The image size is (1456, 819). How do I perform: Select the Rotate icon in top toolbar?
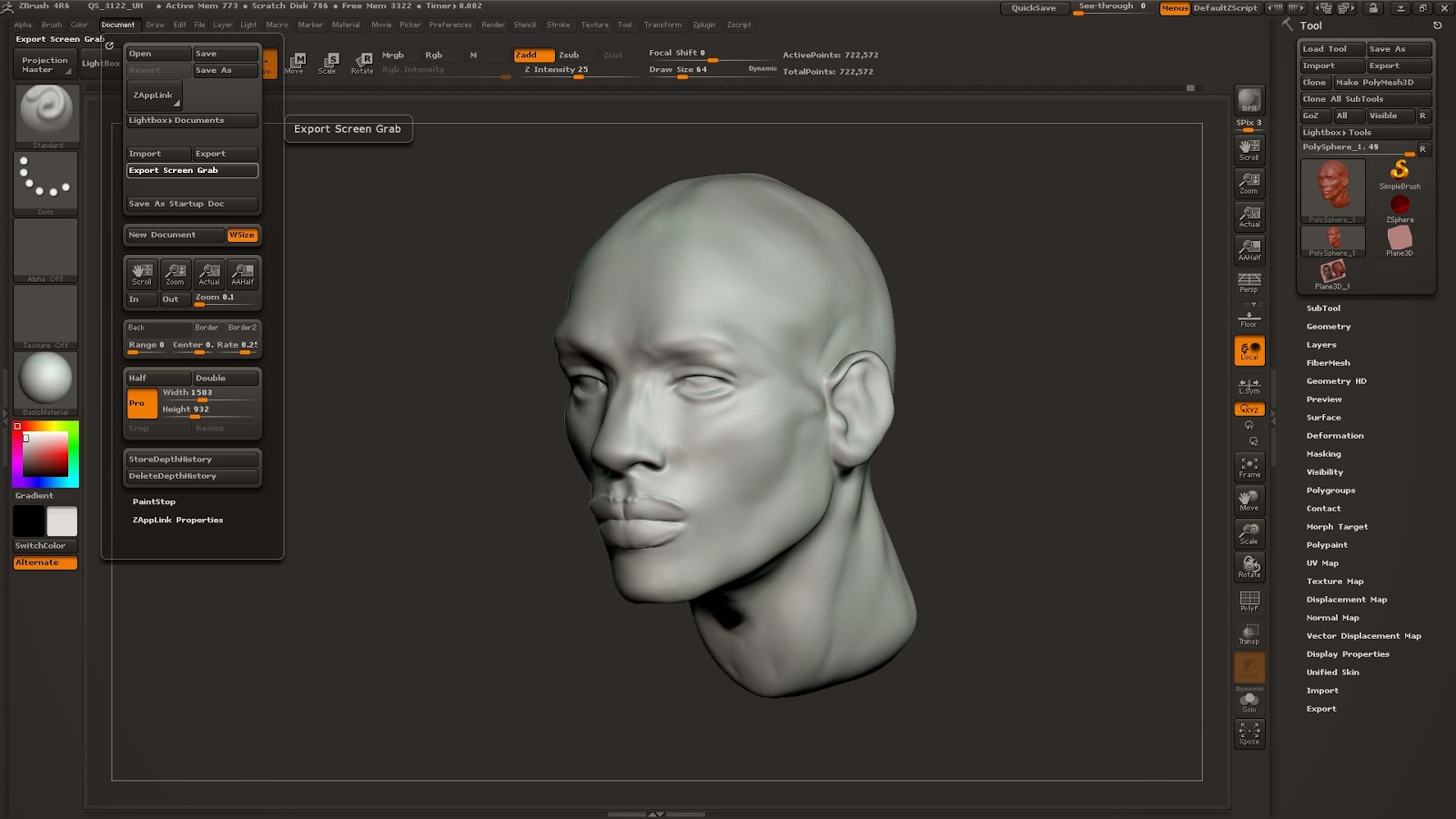362,63
